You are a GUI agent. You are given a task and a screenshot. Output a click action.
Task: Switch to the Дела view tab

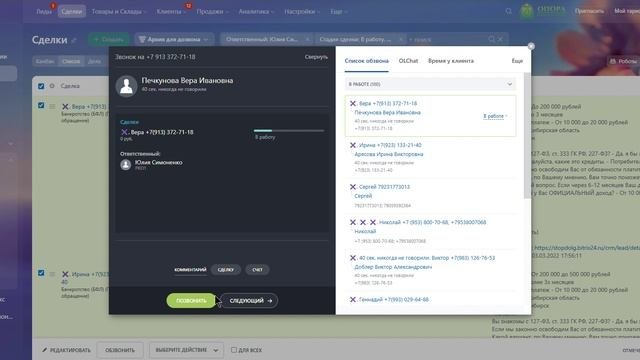point(94,61)
